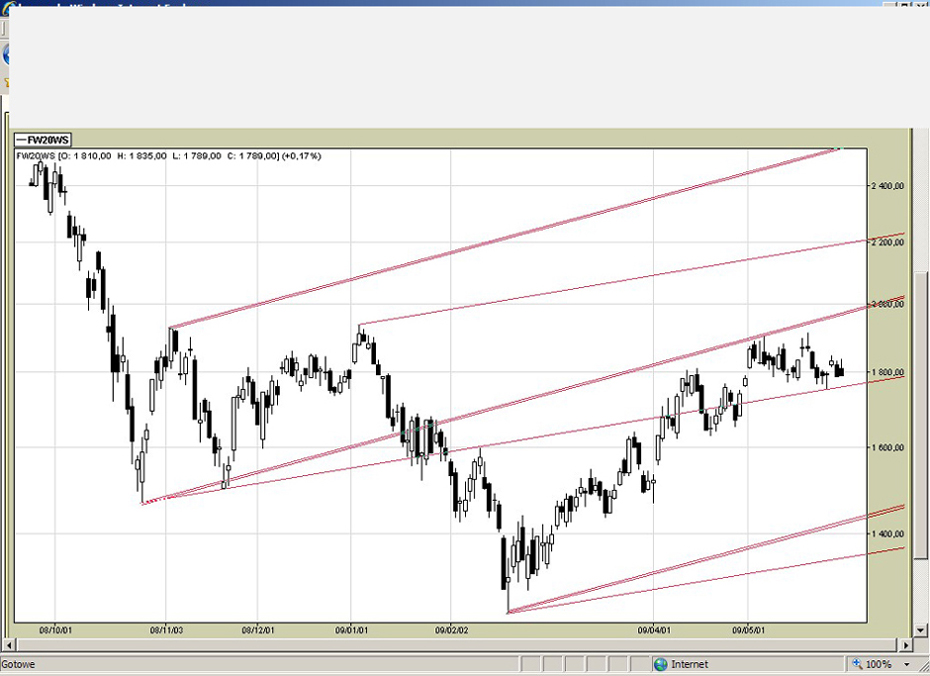Click the Gotowe status bar text
The image size is (930, 676).
click(18, 664)
